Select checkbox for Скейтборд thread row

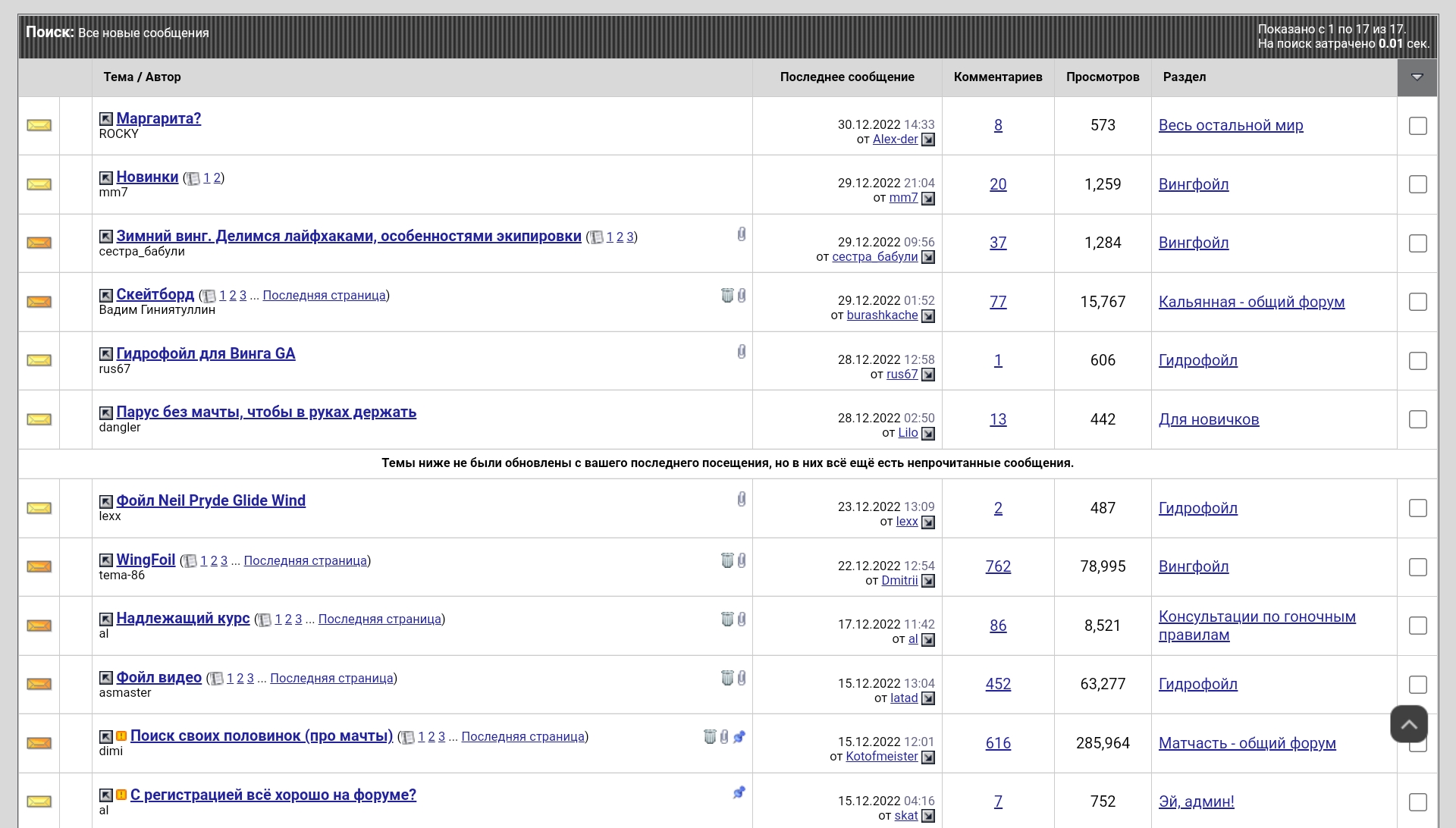pyautogui.click(x=1418, y=302)
